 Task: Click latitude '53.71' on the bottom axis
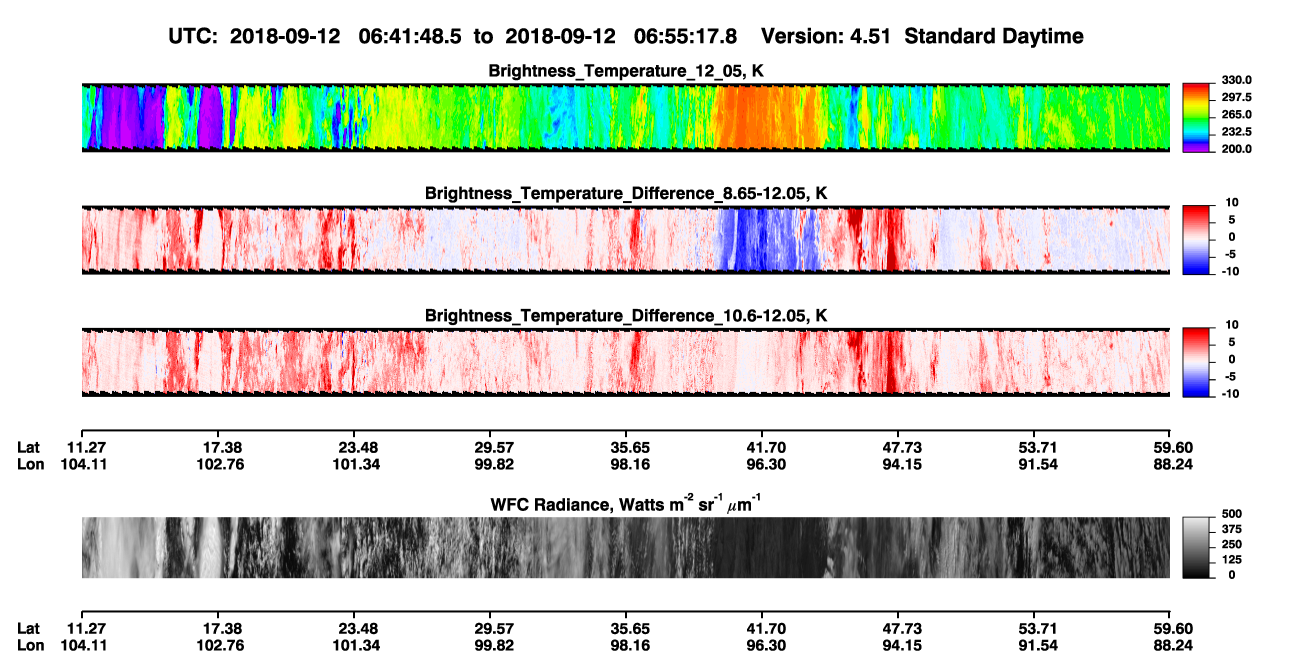click(1034, 629)
